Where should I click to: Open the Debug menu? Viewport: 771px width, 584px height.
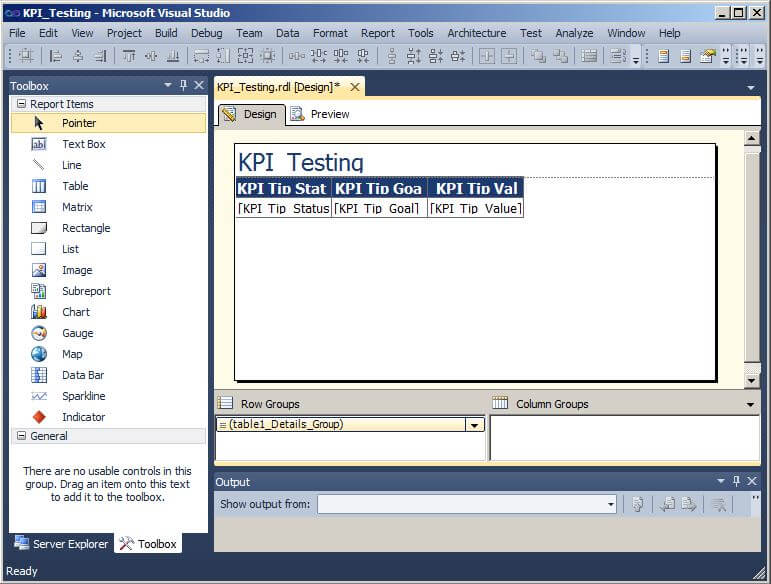[207, 33]
